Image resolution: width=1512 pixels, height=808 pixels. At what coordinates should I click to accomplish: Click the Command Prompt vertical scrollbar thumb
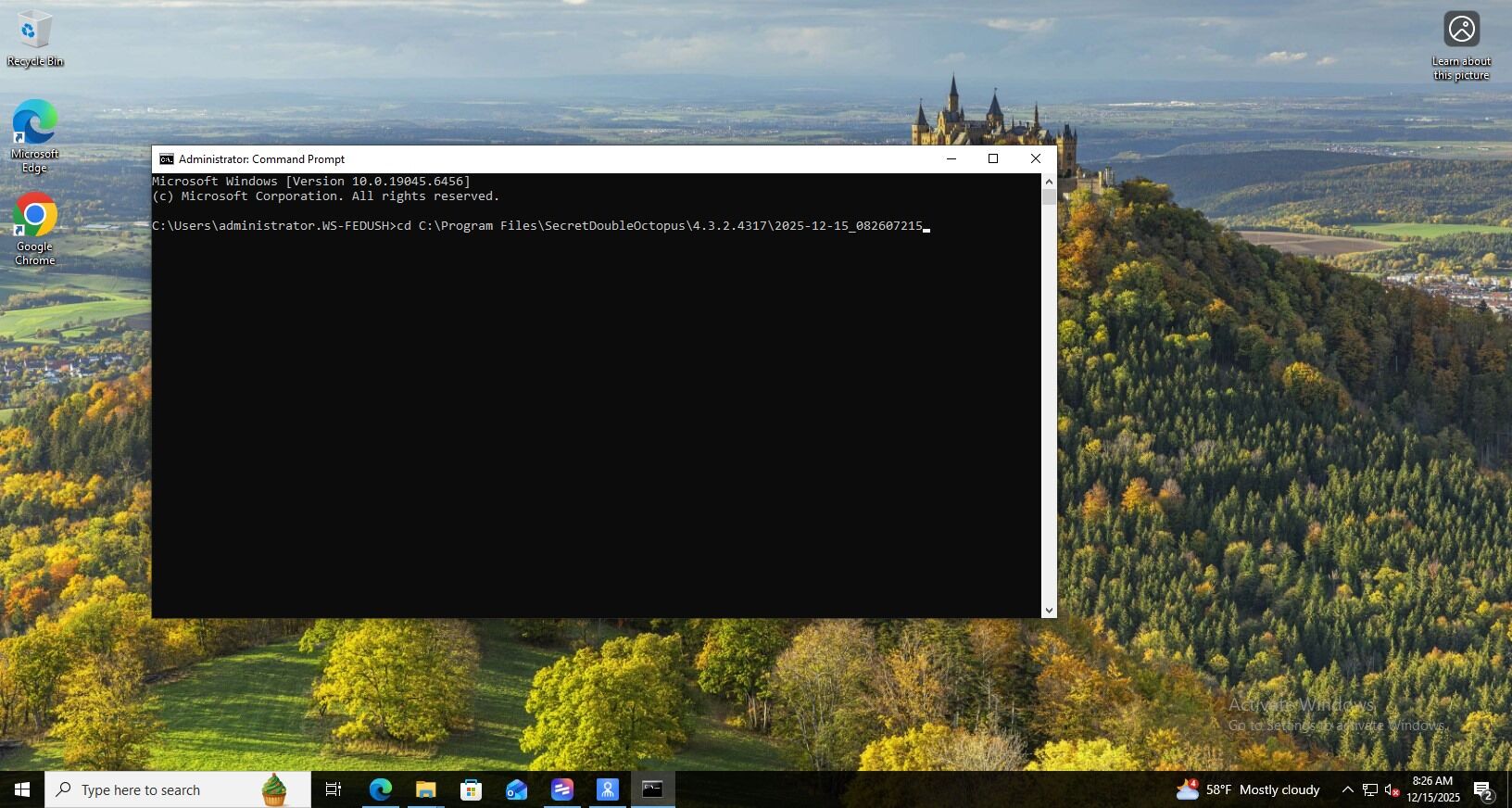[x=1049, y=197]
